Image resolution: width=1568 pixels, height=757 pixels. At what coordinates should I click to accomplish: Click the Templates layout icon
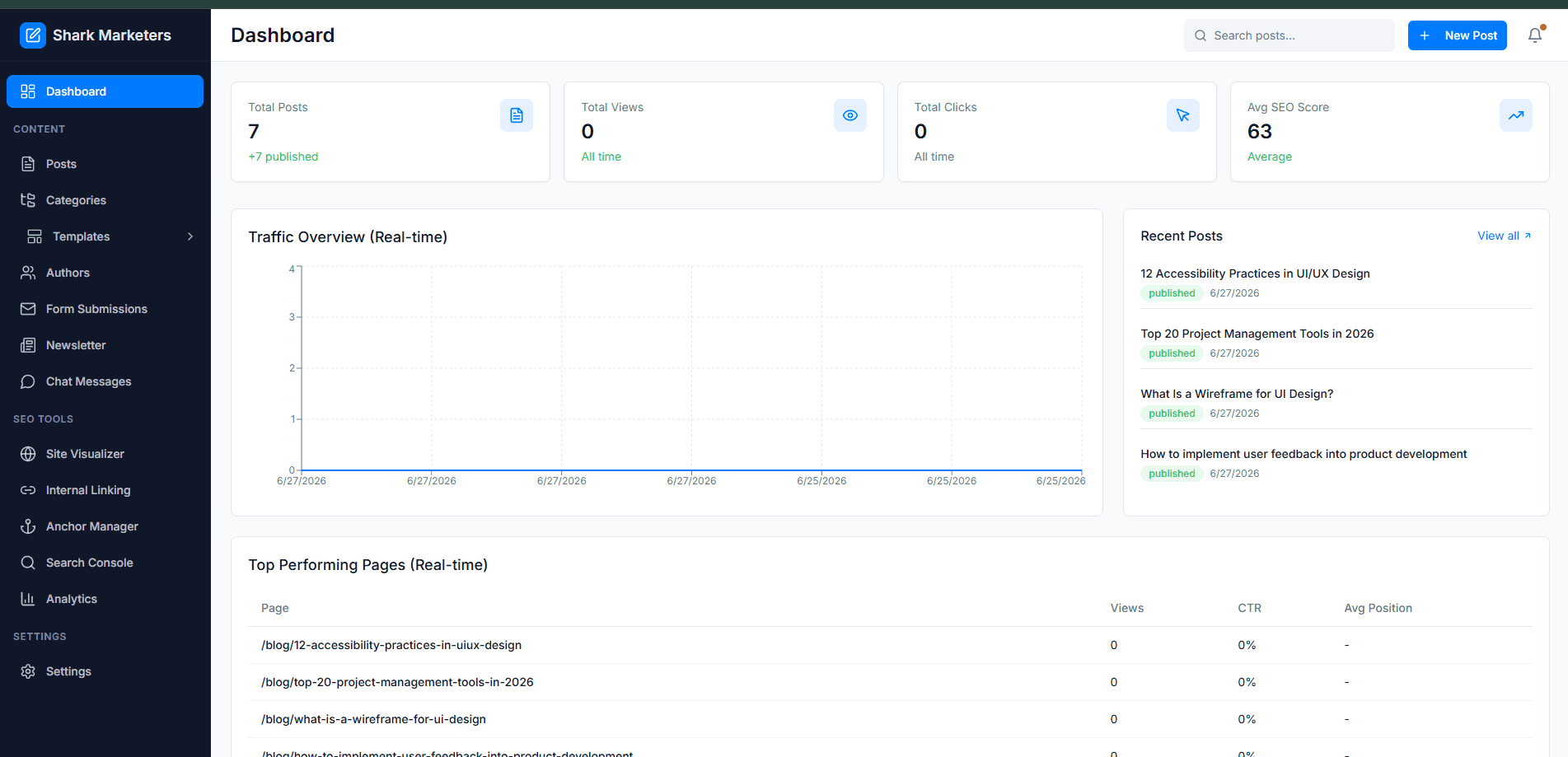(35, 236)
